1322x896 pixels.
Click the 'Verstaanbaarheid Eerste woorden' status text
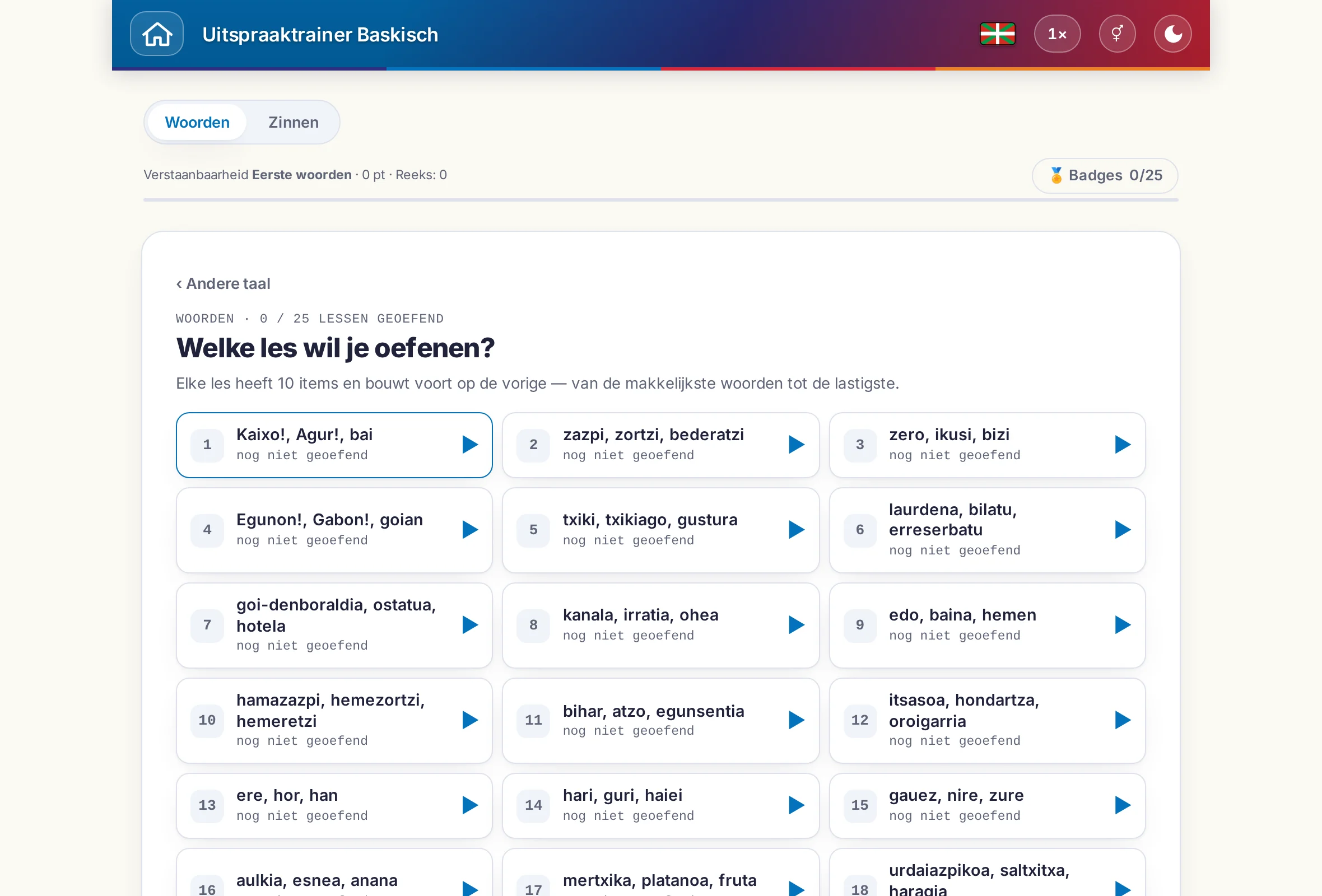(248, 175)
